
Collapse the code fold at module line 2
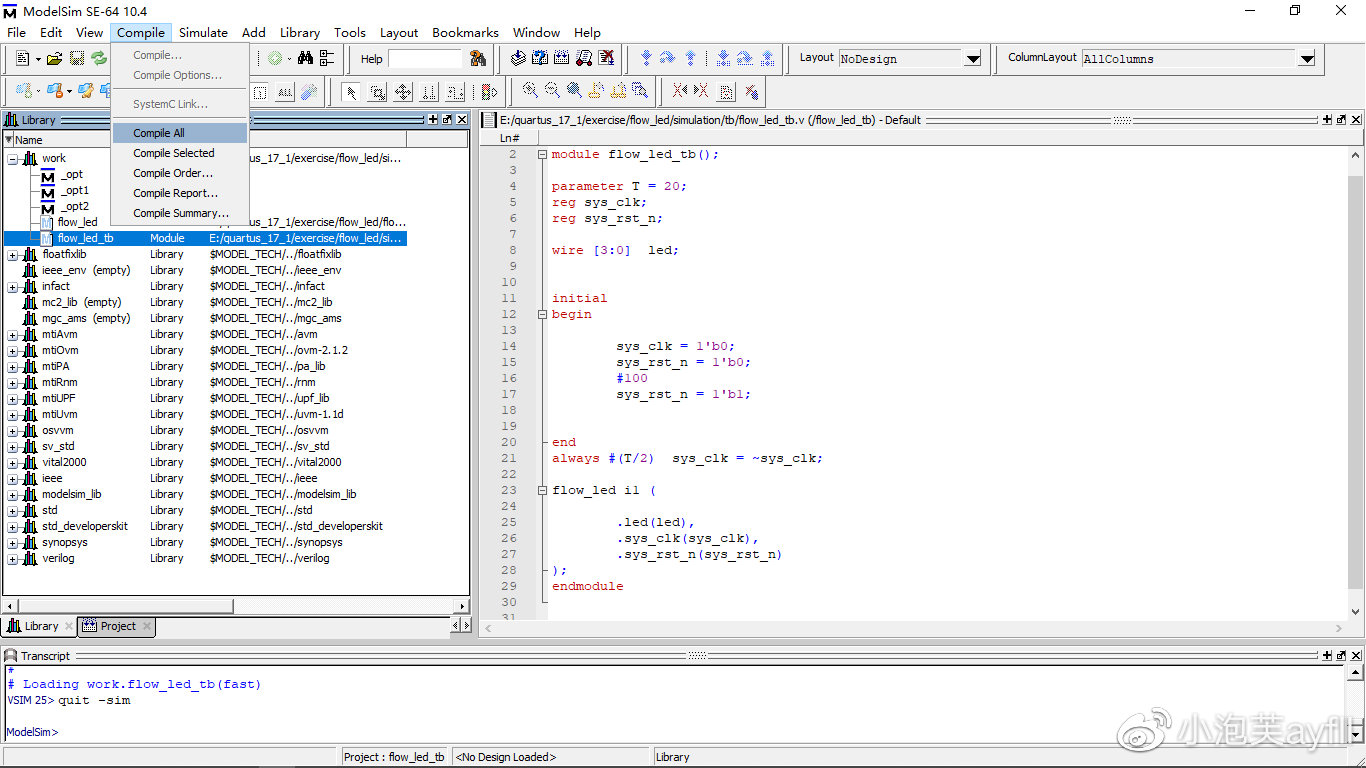click(542, 154)
